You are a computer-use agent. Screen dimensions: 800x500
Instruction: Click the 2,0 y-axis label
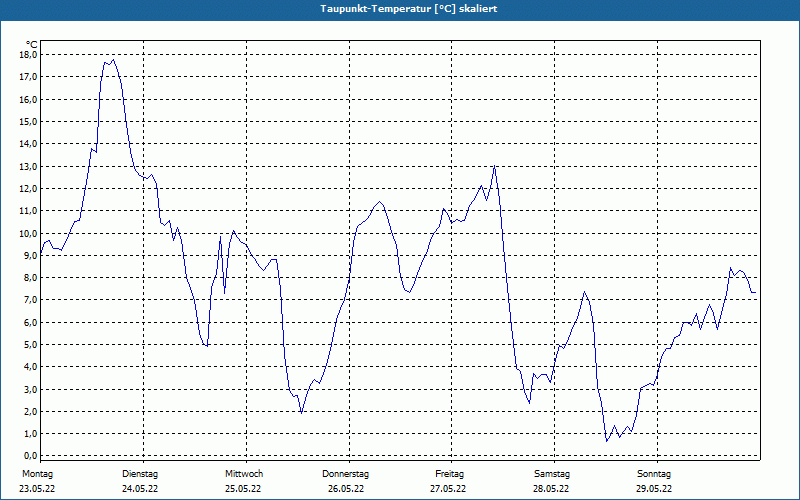coord(31,412)
